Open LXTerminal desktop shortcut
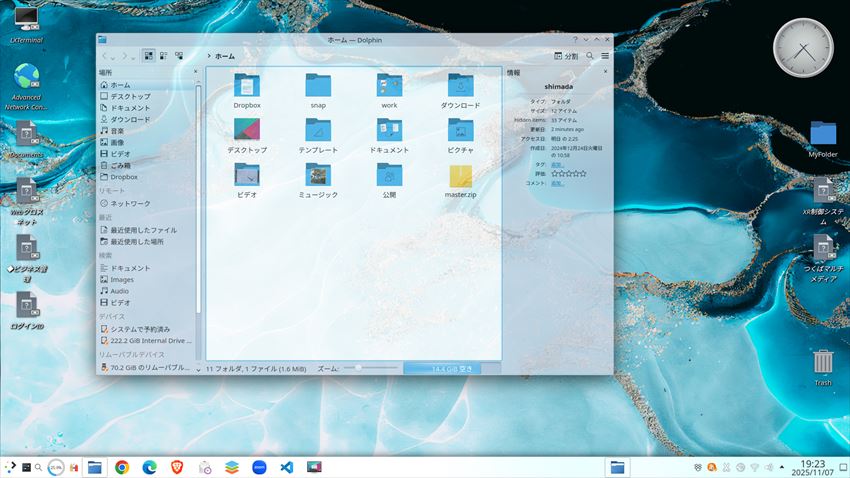This screenshot has width=850, height=478. coord(26,25)
